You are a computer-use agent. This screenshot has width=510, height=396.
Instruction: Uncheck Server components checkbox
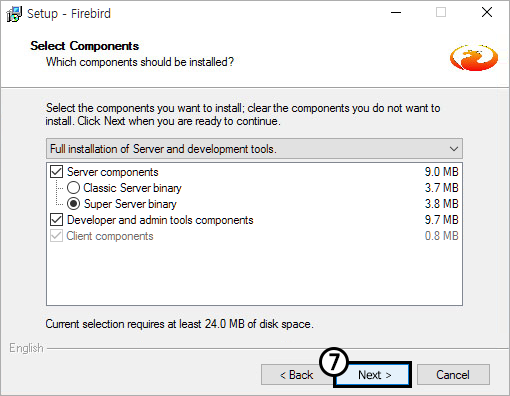click(x=56, y=172)
